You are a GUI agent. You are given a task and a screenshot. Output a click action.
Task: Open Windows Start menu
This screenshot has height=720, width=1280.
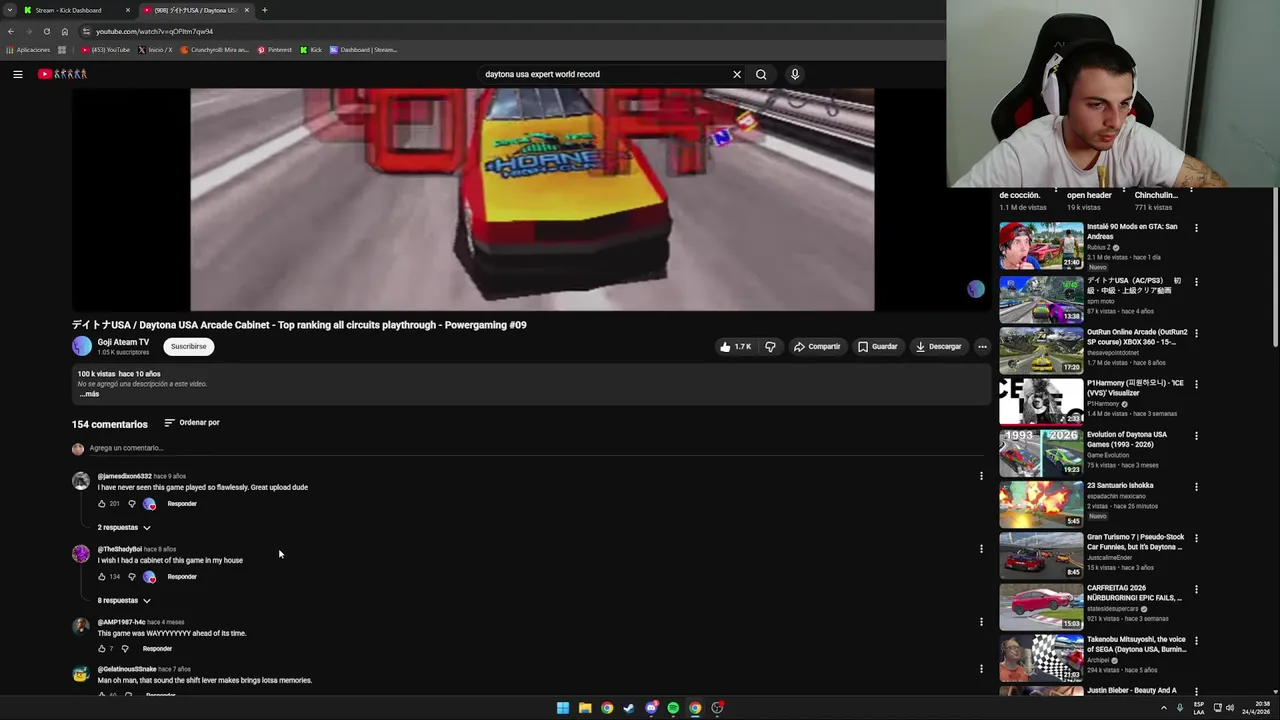tap(563, 708)
